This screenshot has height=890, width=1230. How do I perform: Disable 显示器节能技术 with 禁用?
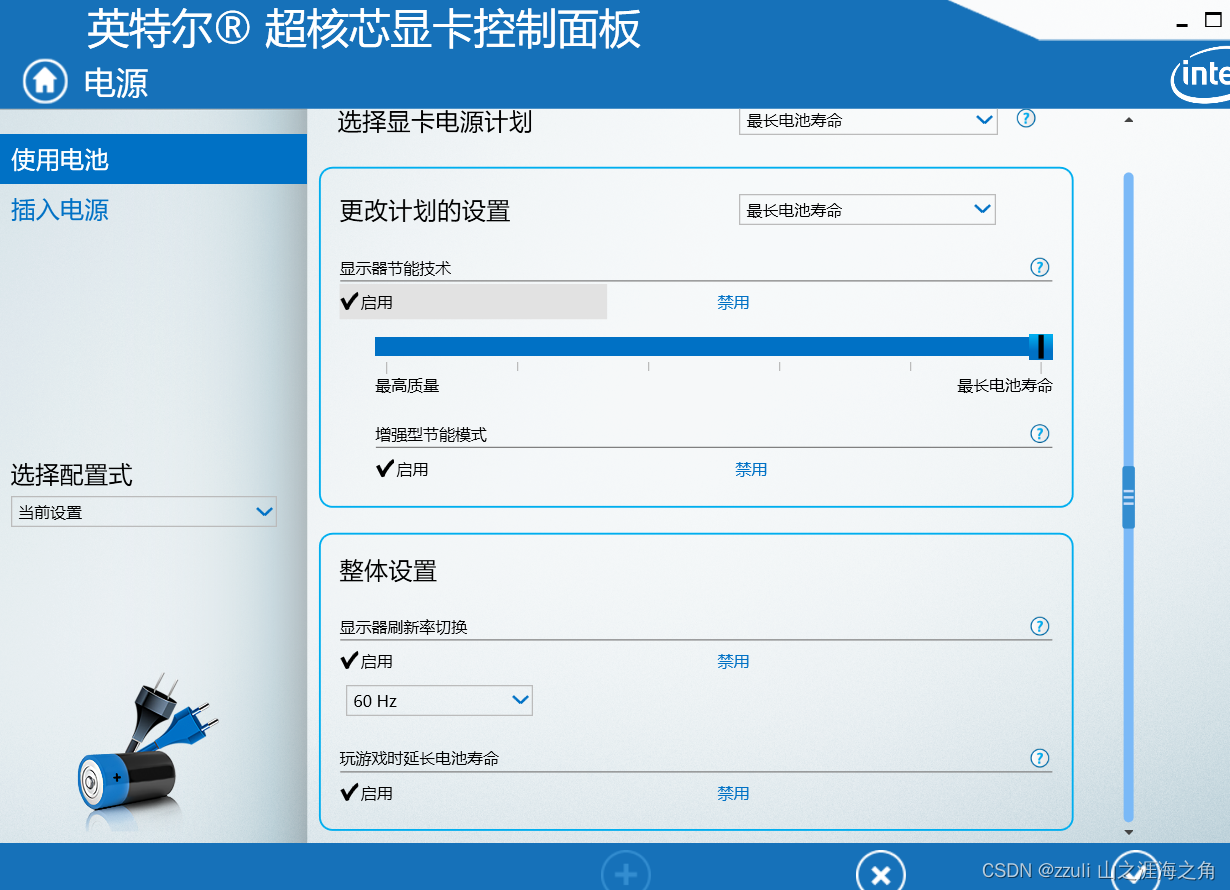point(733,302)
